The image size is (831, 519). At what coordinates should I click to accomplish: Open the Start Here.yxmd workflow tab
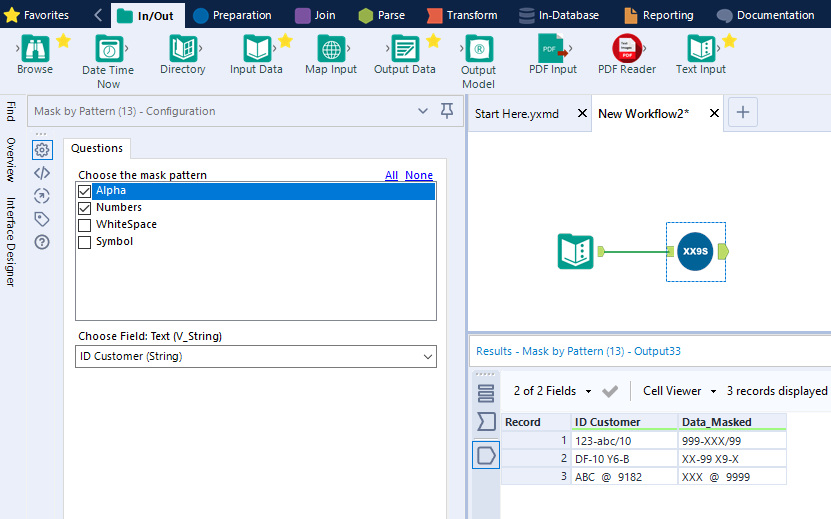[517, 113]
